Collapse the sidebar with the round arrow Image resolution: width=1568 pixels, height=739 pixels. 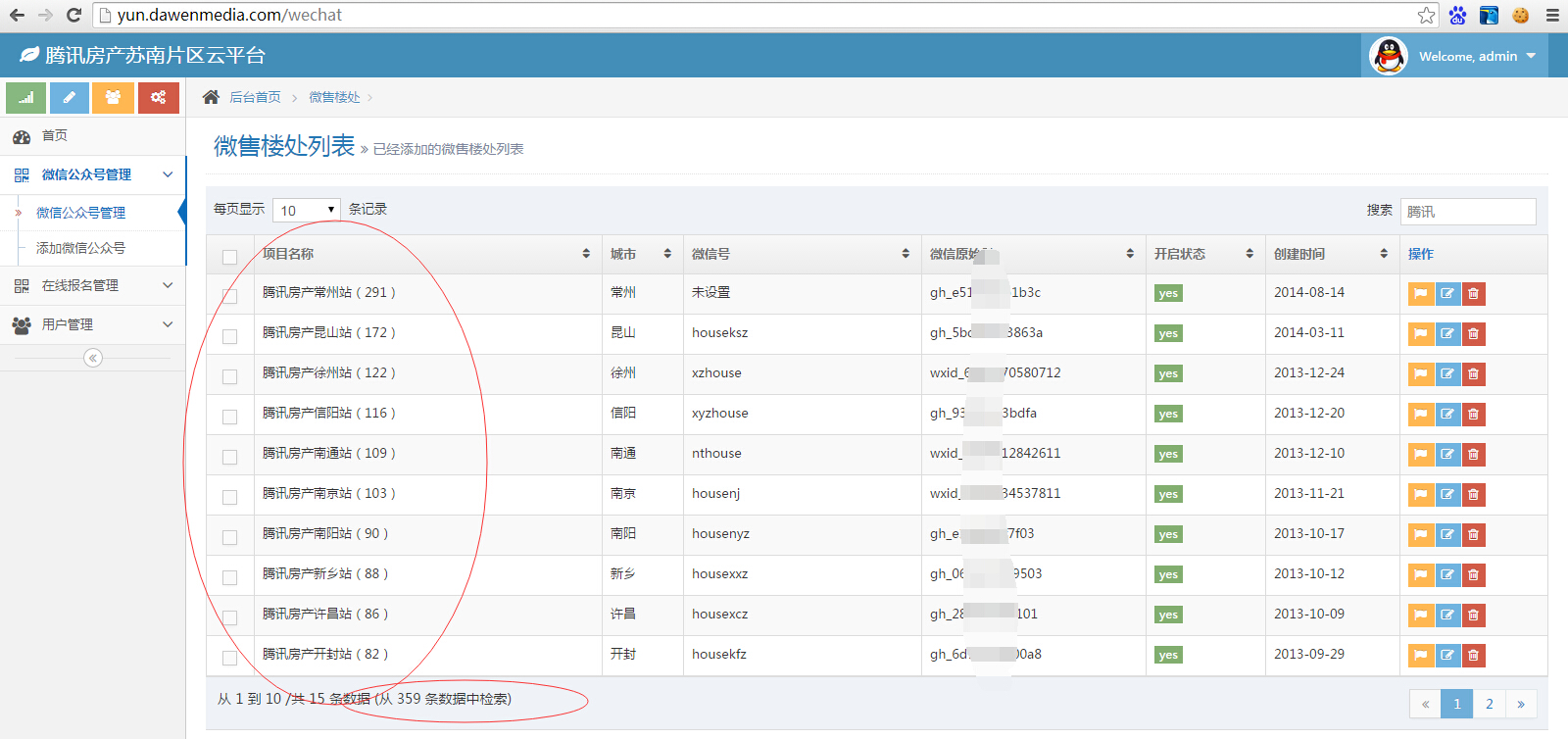point(93,358)
